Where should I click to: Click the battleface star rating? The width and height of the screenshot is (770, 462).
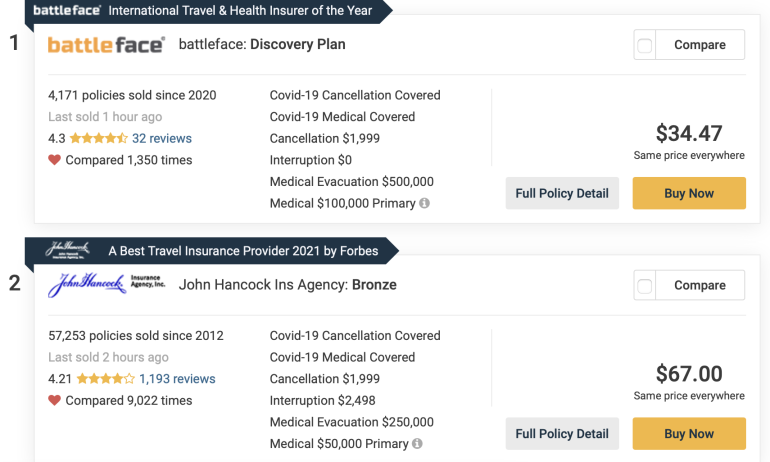98,139
